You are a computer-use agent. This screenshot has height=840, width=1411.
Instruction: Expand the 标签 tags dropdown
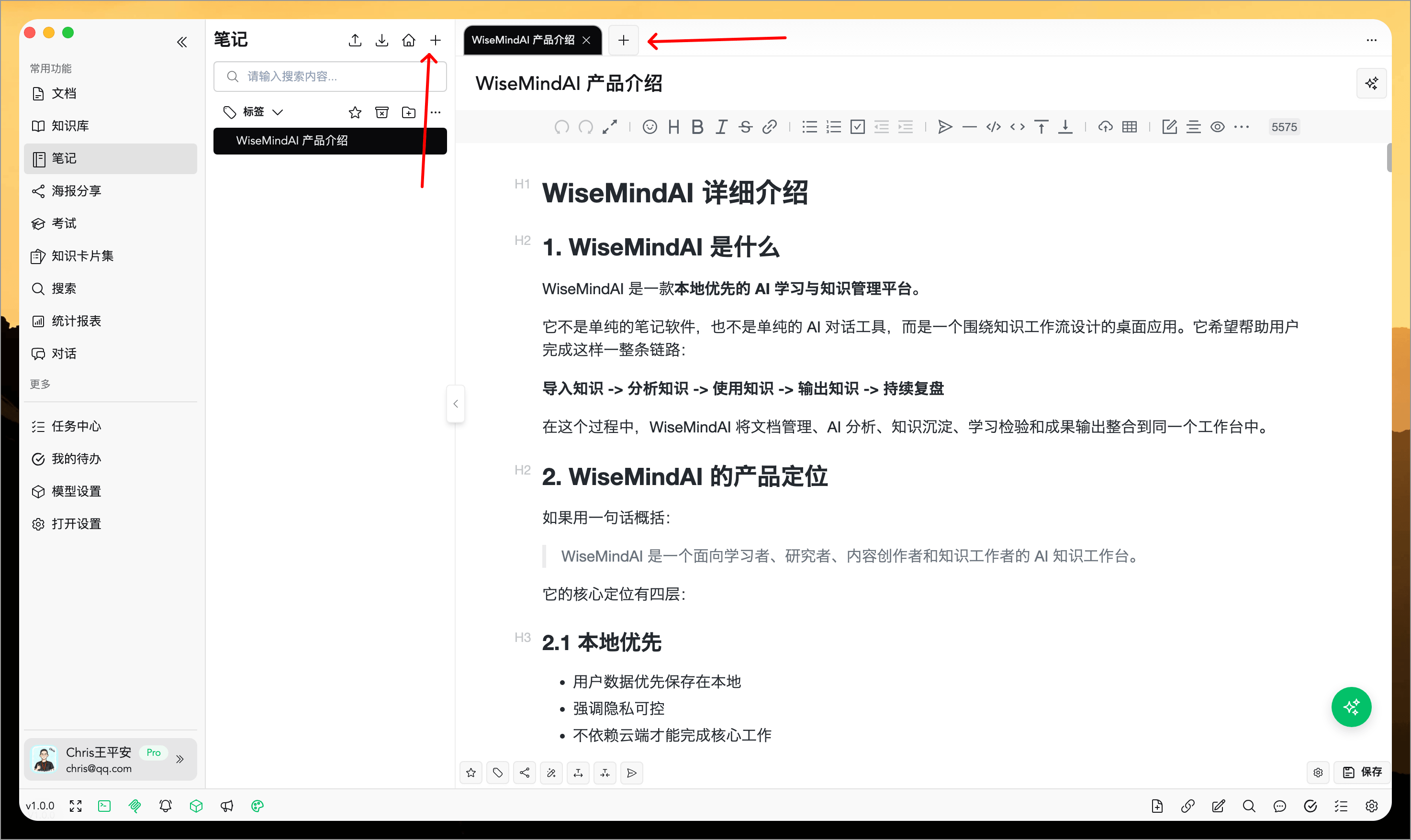tap(278, 111)
